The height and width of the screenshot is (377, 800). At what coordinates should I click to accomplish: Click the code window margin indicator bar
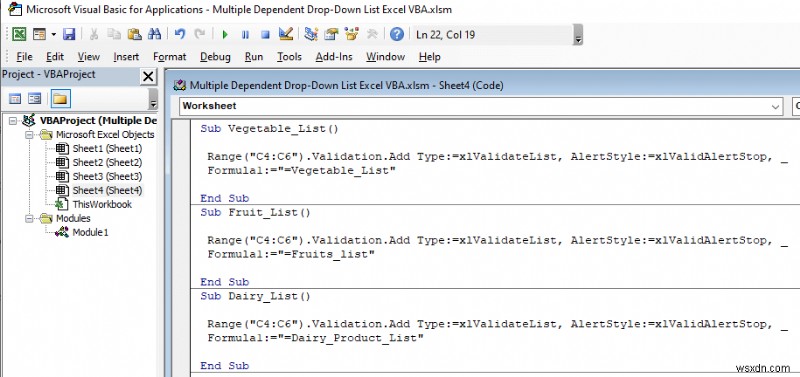point(182,248)
